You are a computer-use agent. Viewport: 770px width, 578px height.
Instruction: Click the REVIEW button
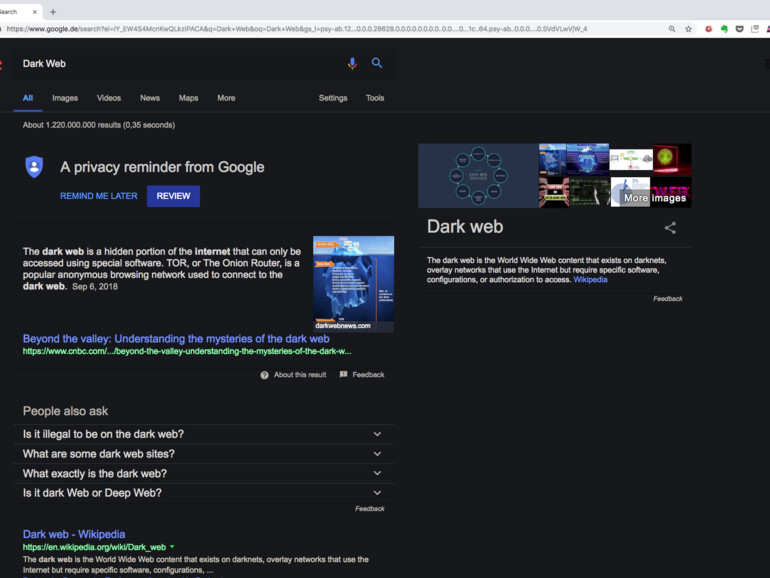[173, 196]
